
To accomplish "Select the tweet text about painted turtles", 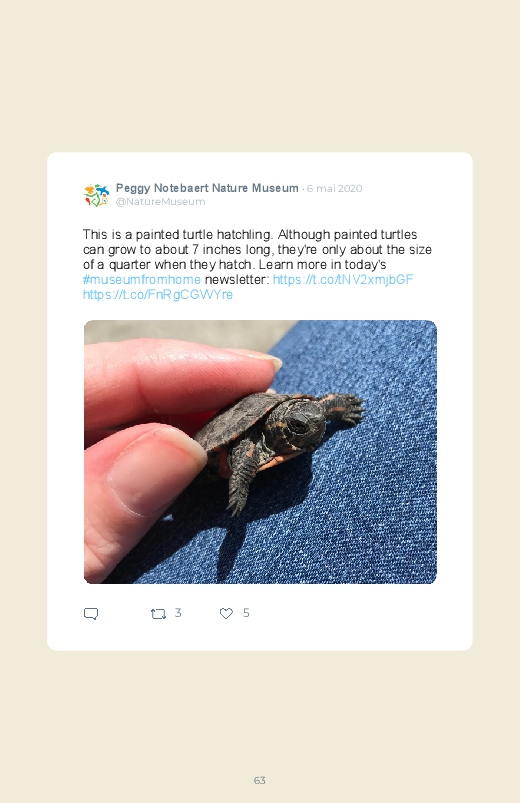I will click(x=257, y=264).
